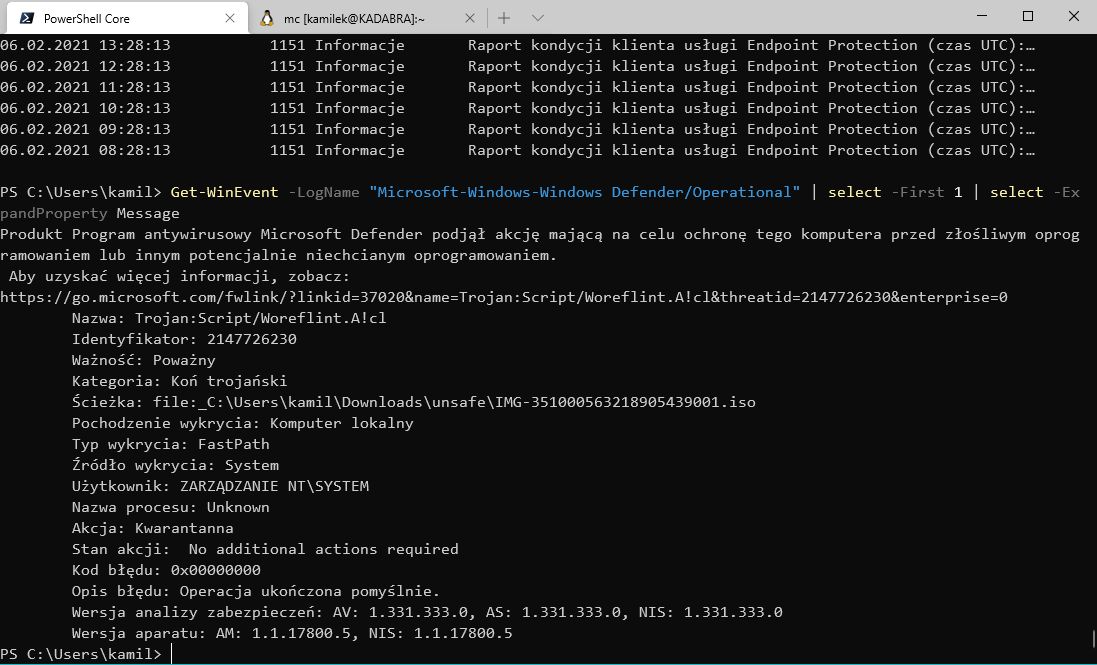Click the Linux penguin icon on the mc tab
This screenshot has width=1097, height=665.
(x=267, y=18)
